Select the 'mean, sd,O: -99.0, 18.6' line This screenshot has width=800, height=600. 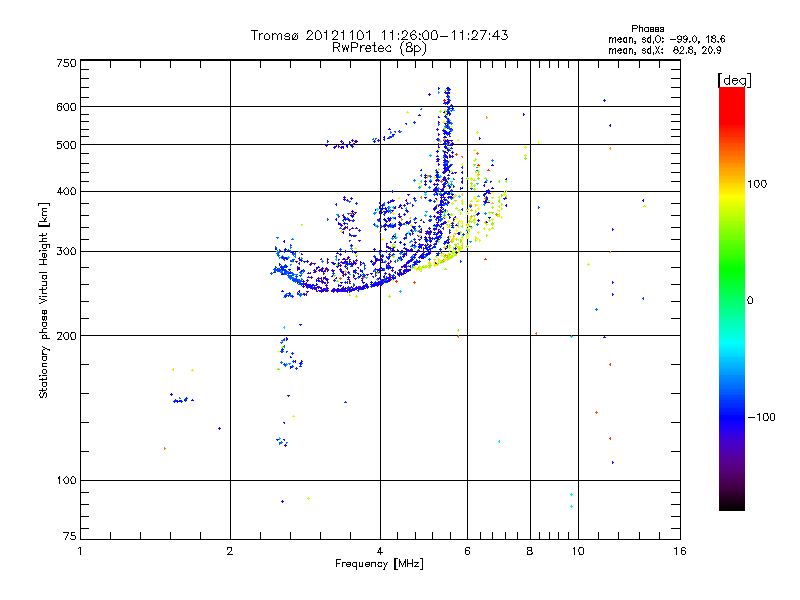coord(666,39)
